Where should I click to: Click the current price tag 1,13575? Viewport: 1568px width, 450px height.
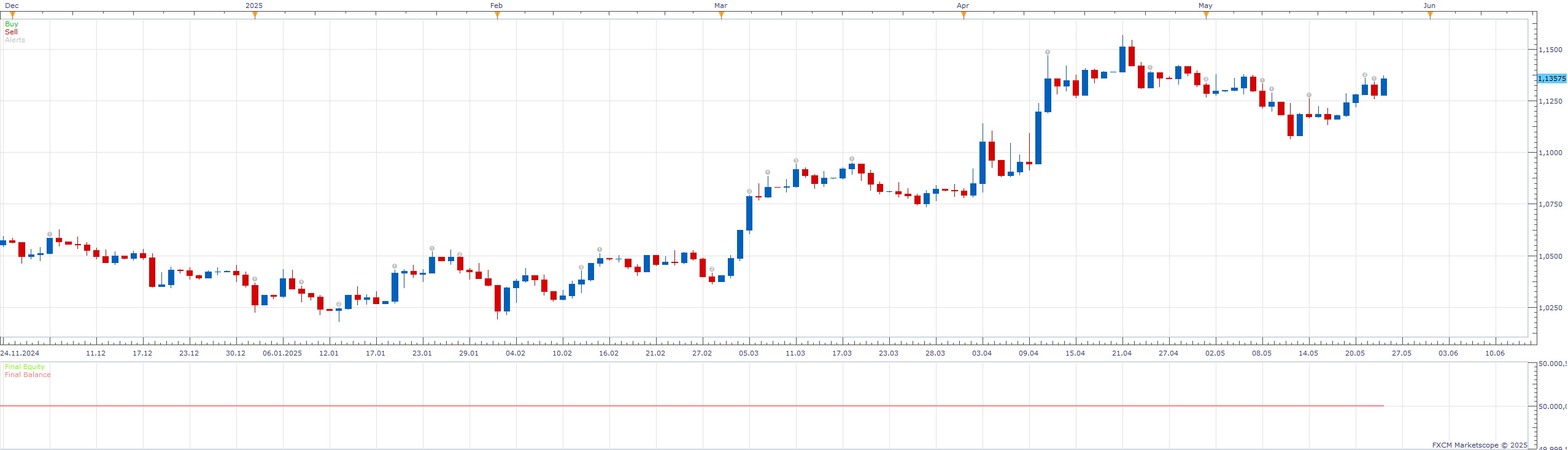[1552, 78]
